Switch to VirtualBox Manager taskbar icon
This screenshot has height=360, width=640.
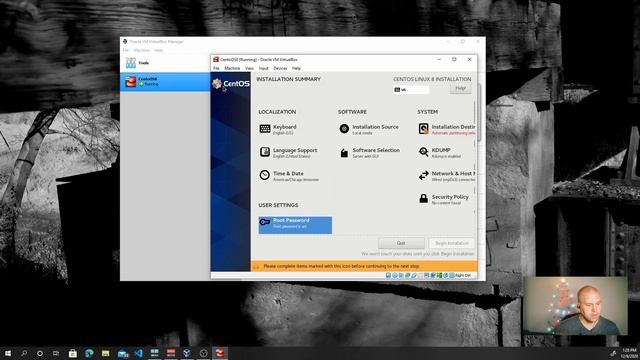187,353
